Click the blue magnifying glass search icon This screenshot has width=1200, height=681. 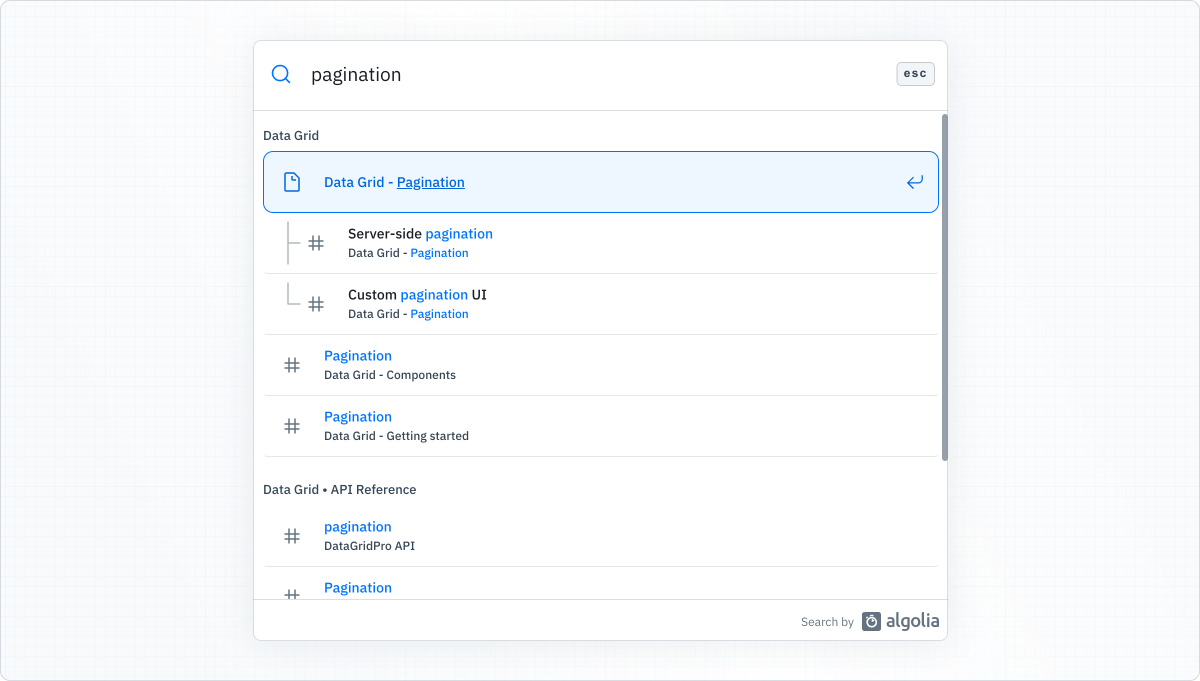280,74
